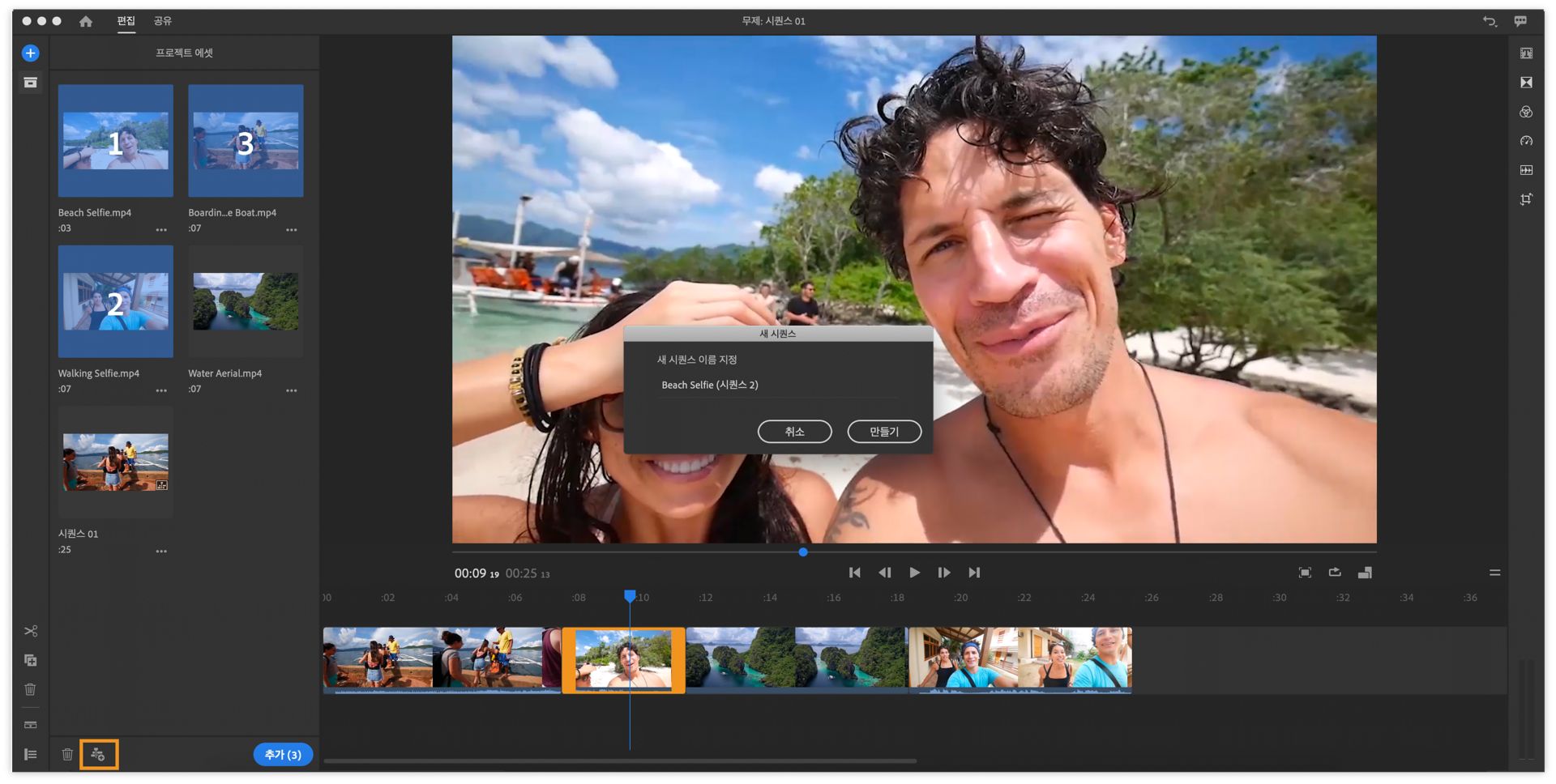Open the speed panel icon

coord(1526,141)
